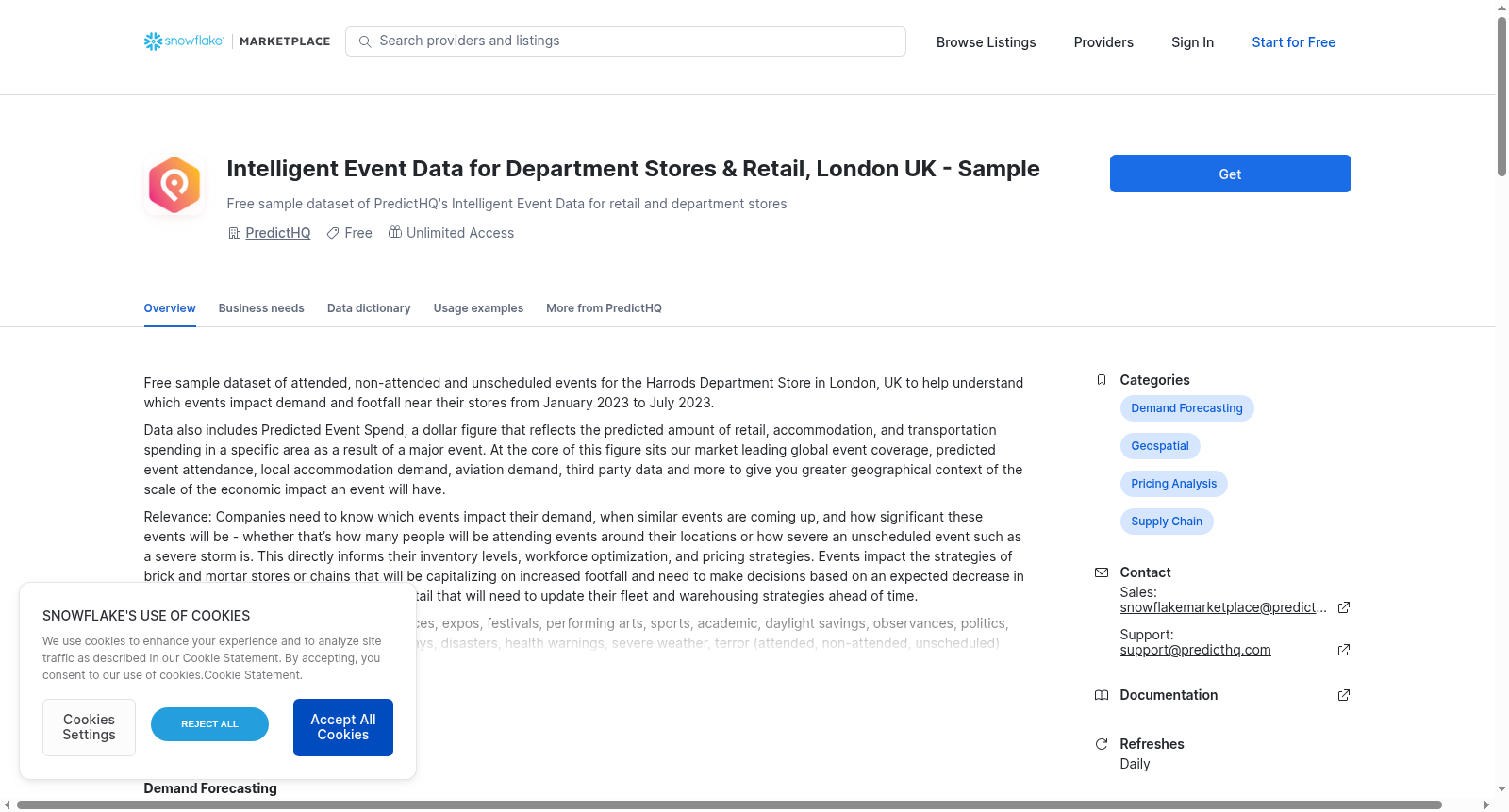
Task: Click the Snowflake logo
Action: click(184, 41)
